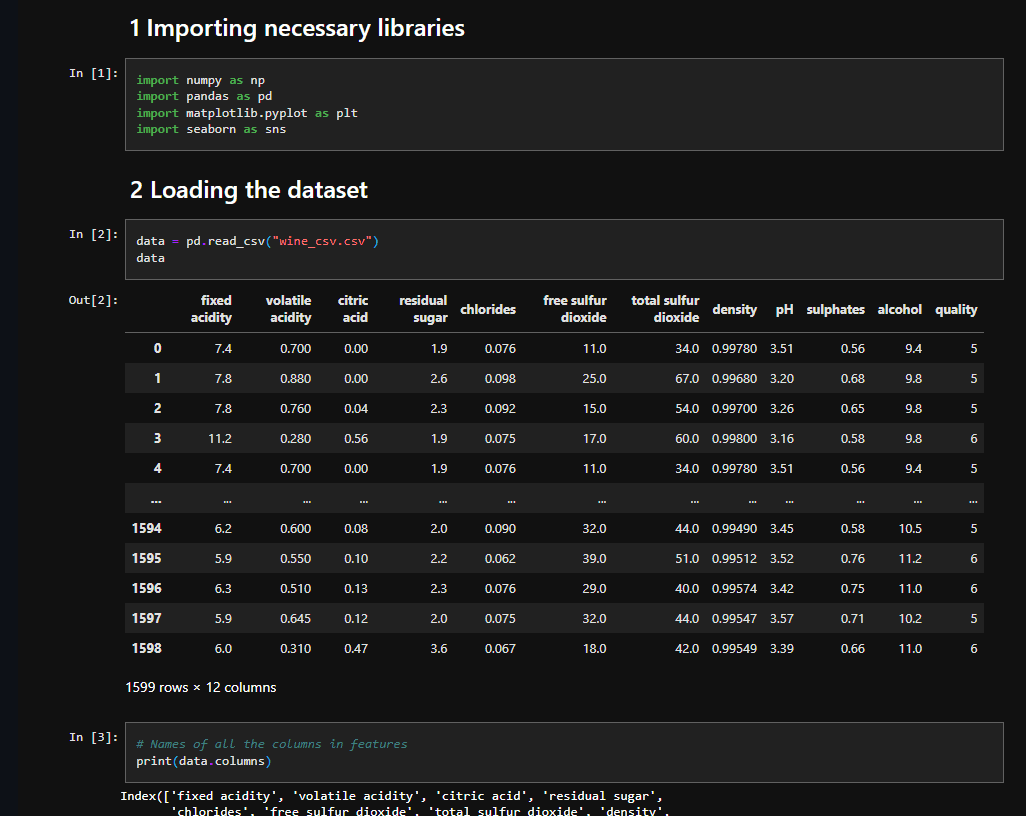Click row index 1594 in the table

point(147,528)
